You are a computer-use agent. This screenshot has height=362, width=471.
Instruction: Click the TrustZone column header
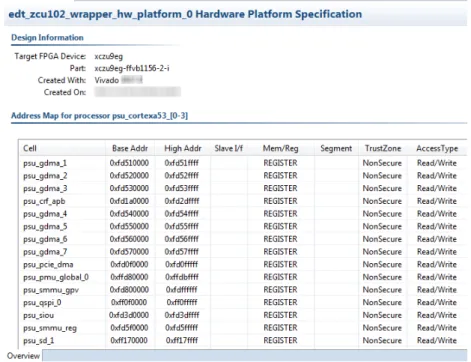[383, 148]
